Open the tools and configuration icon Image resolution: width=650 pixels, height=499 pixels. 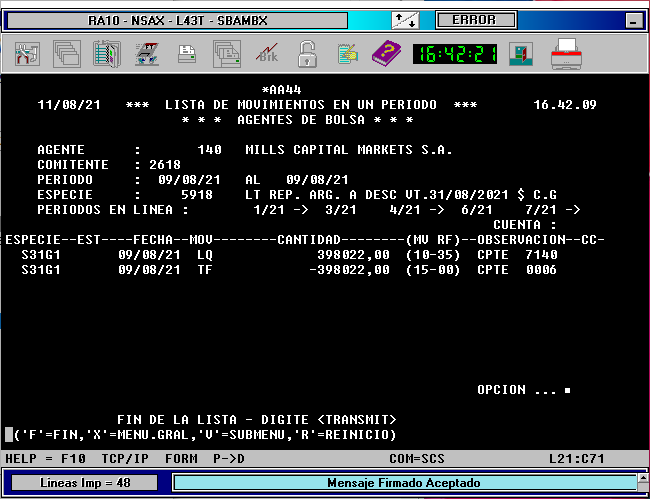tap(27, 54)
